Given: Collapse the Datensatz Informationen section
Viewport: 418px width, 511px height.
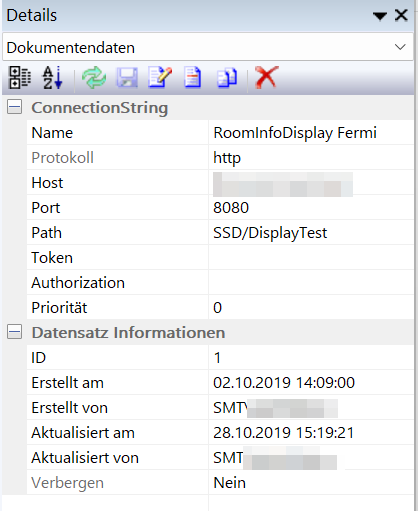Looking at the screenshot, I should point(14,332).
